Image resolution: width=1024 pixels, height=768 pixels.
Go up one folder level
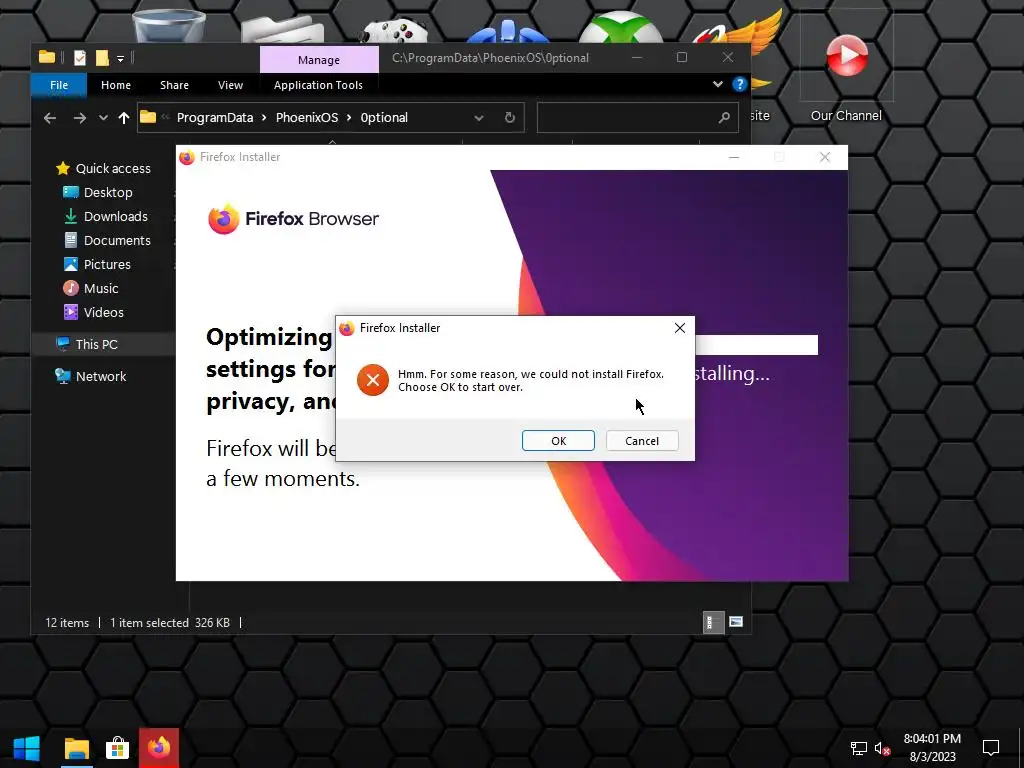click(x=123, y=118)
